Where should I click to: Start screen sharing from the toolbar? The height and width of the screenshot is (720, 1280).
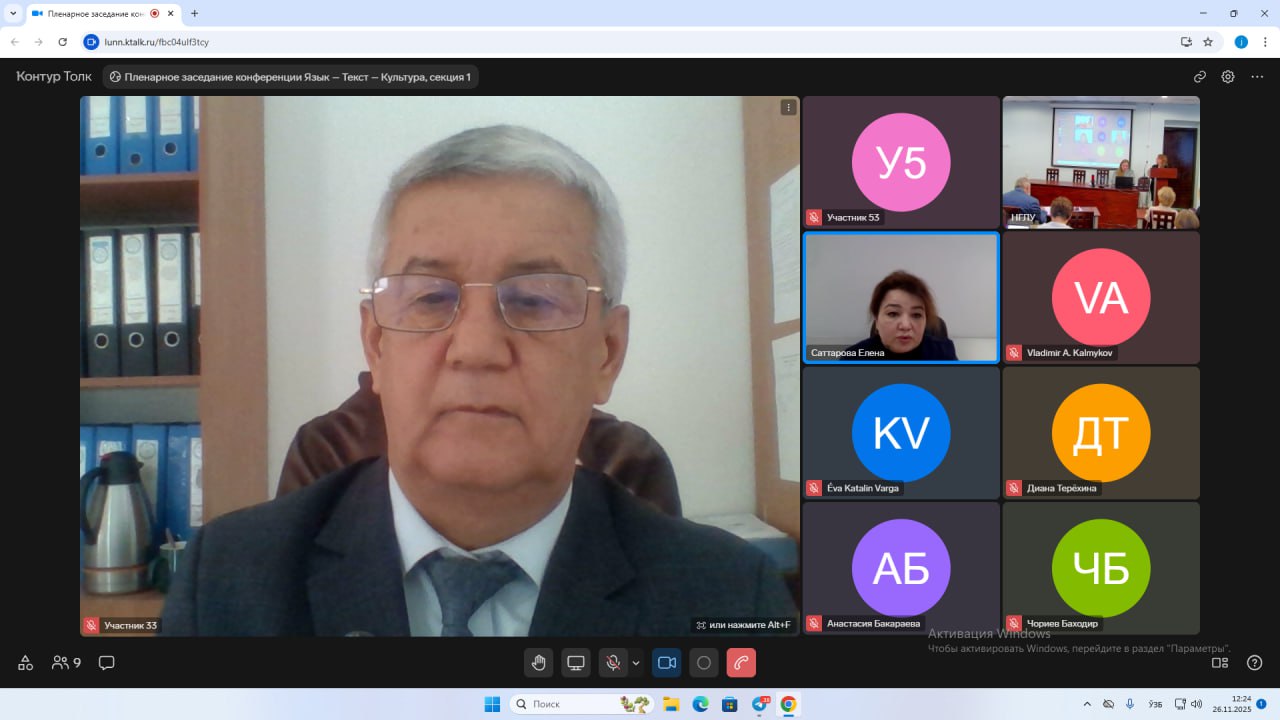click(576, 663)
